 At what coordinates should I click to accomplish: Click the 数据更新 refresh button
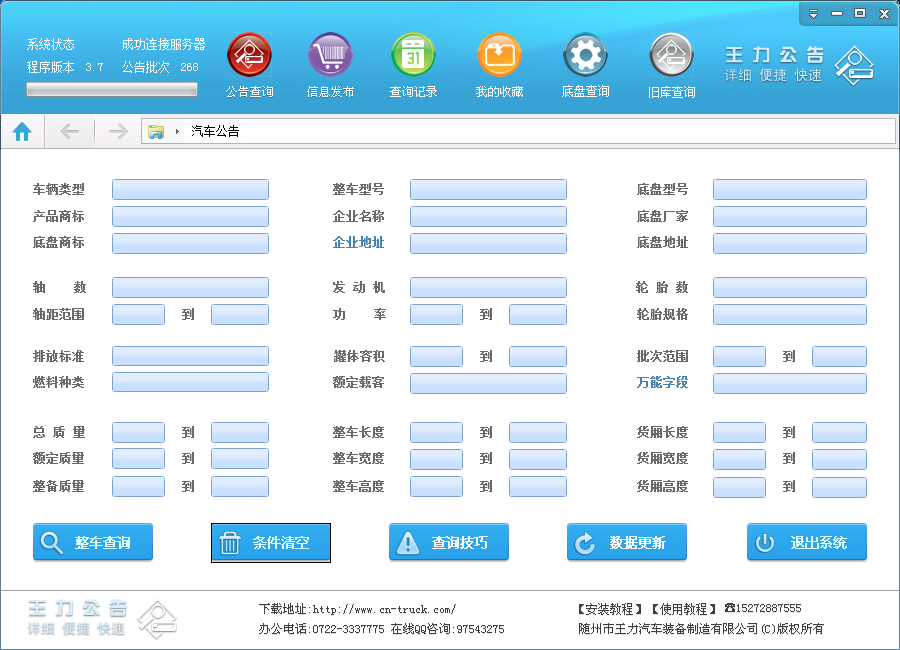click(626, 543)
